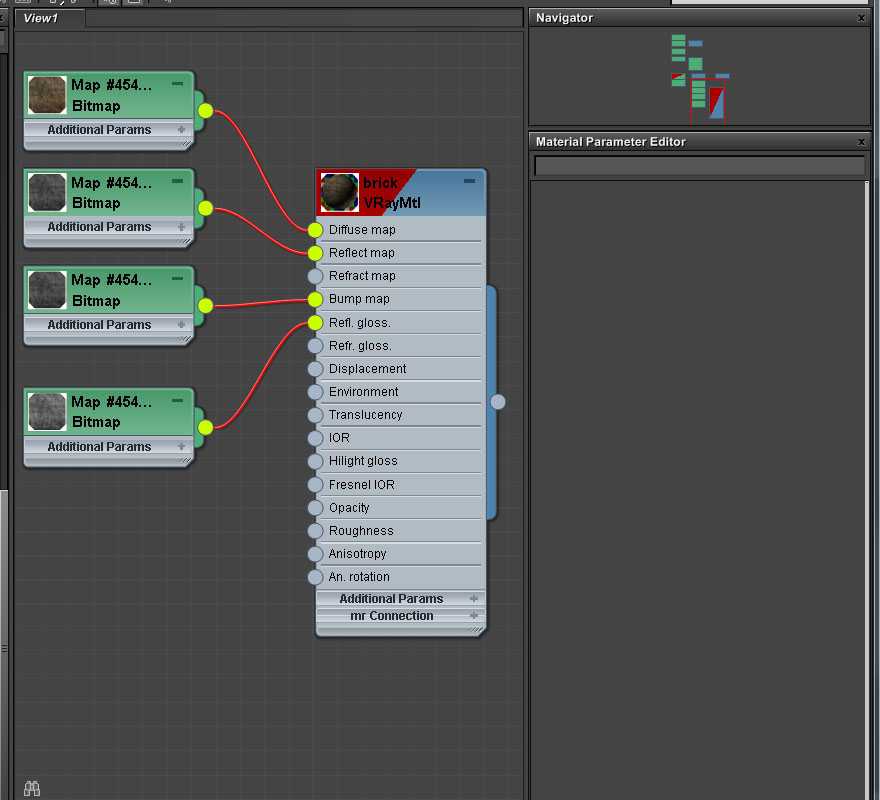Click the Opacity input socket
Image resolution: width=880 pixels, height=800 pixels.
(x=316, y=508)
